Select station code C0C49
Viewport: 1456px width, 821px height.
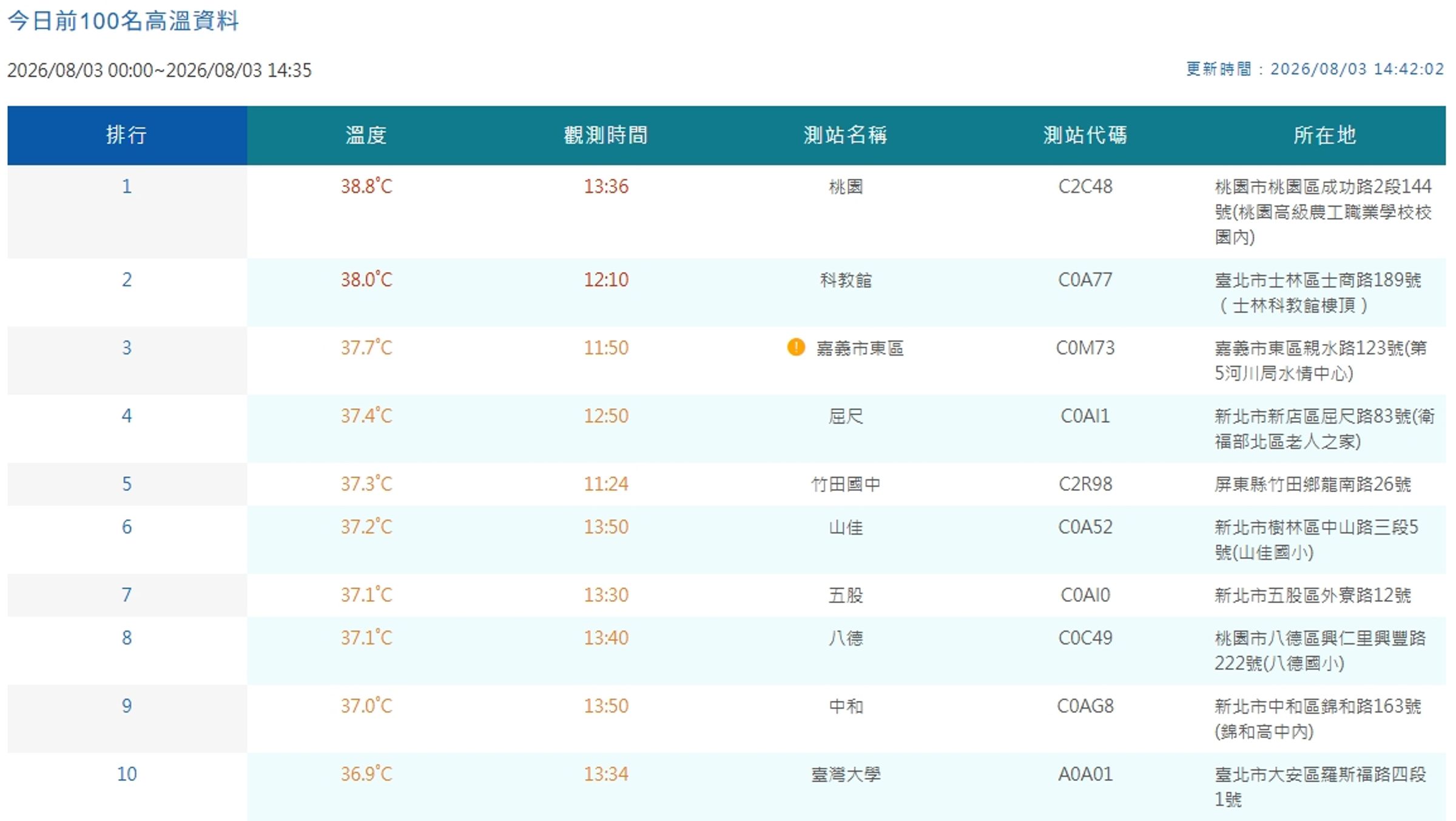pos(1085,638)
